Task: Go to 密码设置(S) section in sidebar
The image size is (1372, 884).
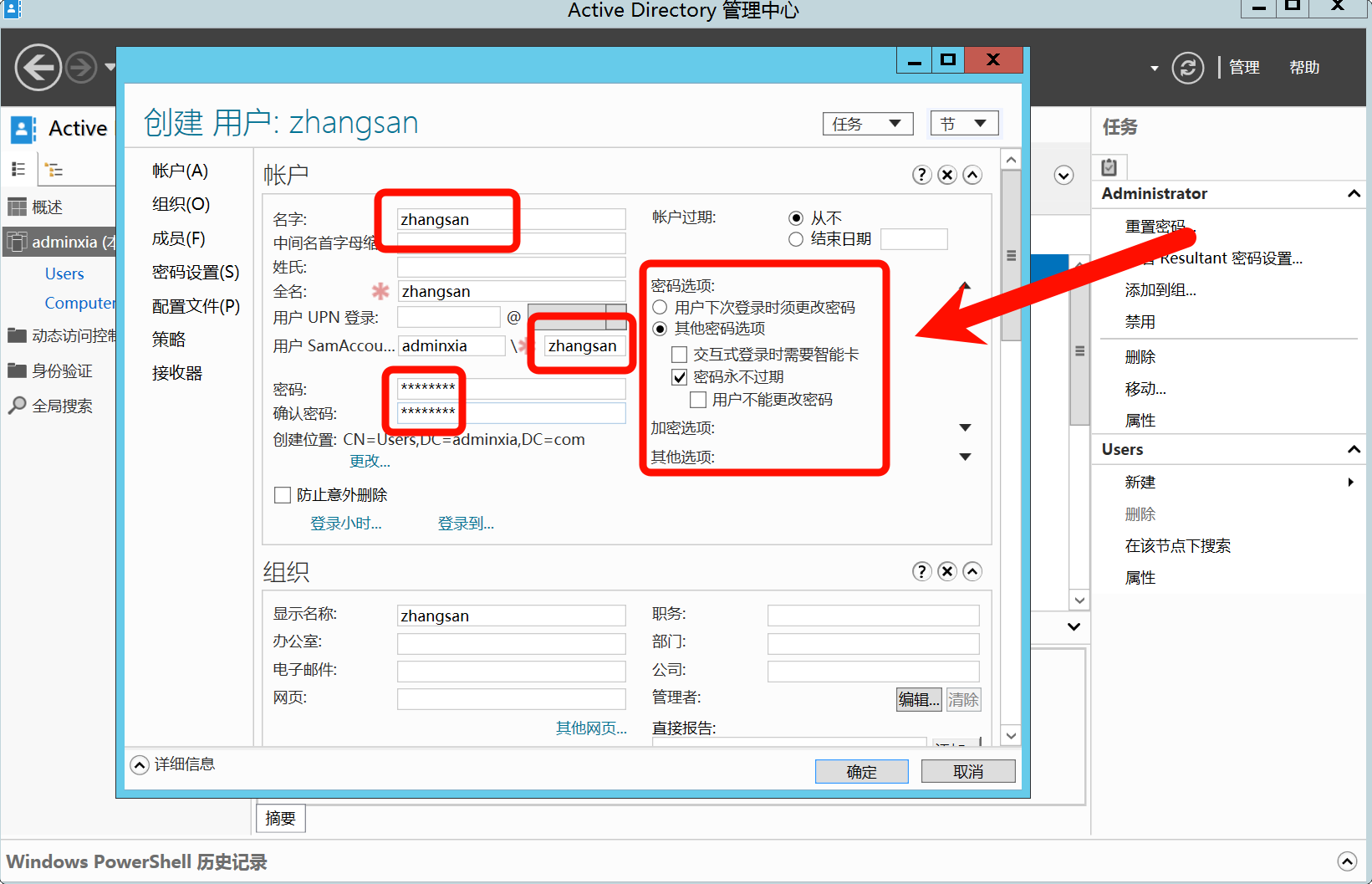Action: coord(196,272)
